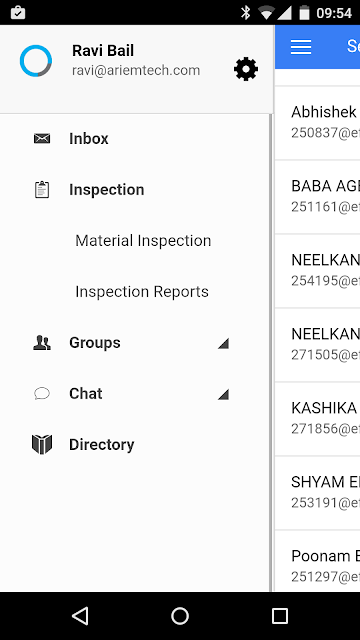Toggle the hamburger menu icon

(301, 47)
